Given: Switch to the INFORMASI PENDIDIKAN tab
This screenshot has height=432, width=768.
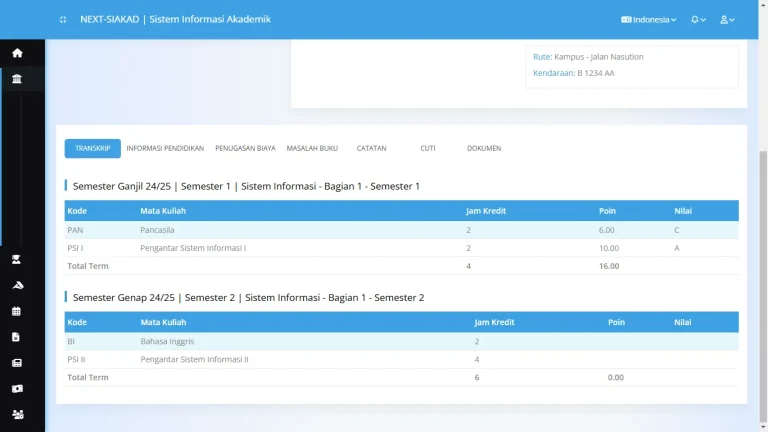Looking at the screenshot, I should pos(165,148).
